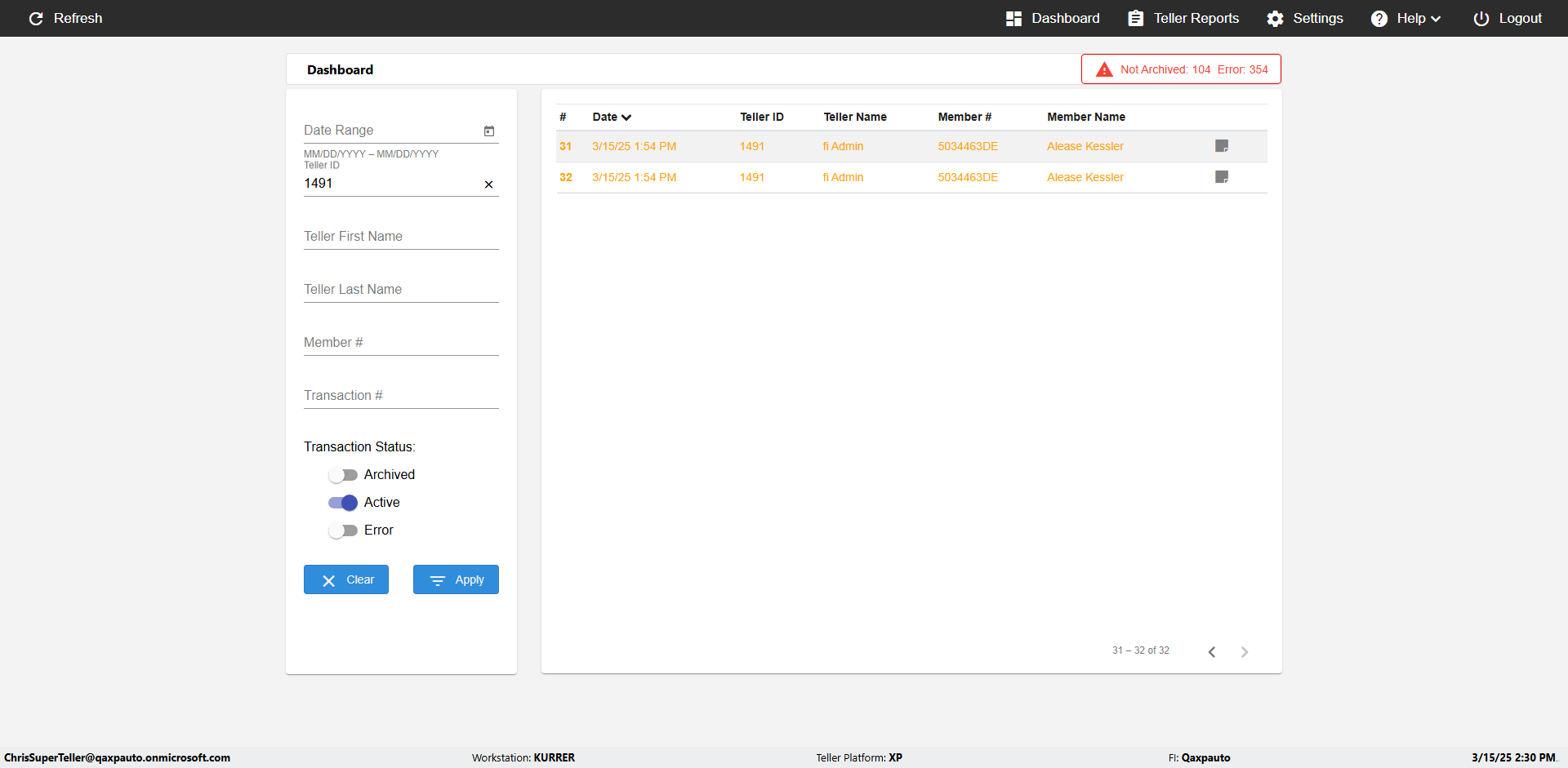This screenshot has height=768, width=1568.
Task: Click the Member Name column header
Action: pyautogui.click(x=1086, y=117)
